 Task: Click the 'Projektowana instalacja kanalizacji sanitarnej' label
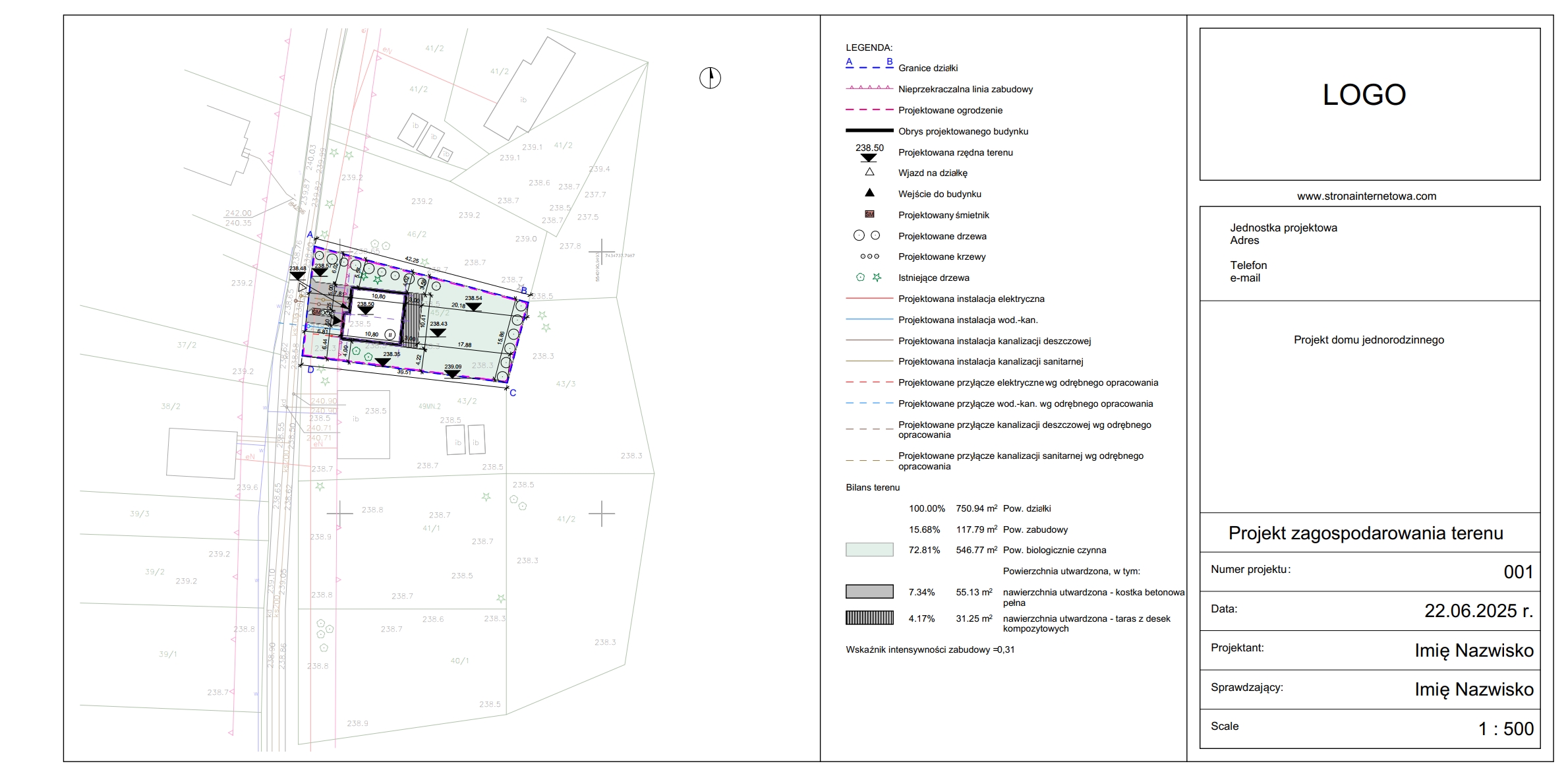[x=991, y=361]
